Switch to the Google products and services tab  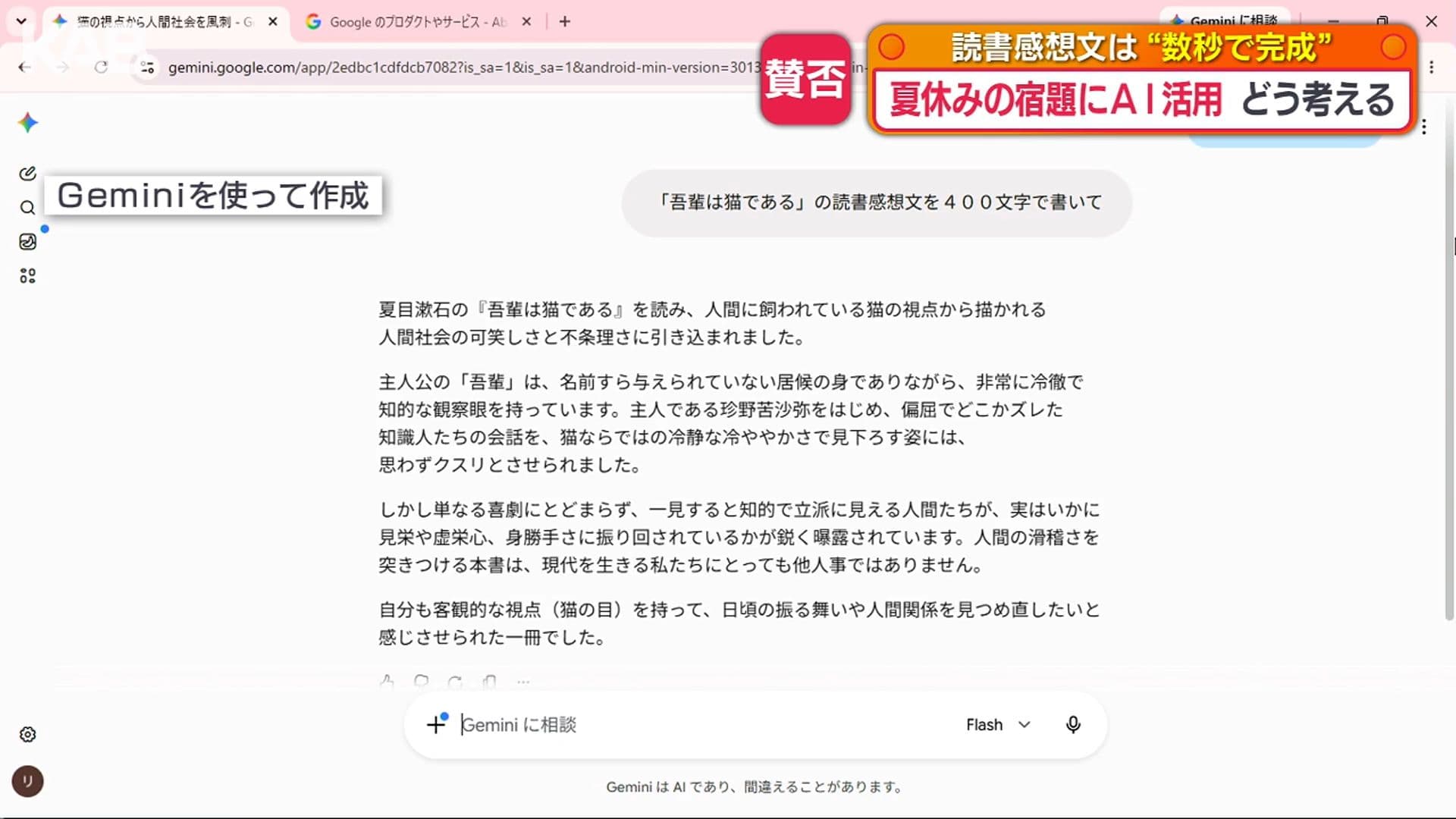(419, 22)
